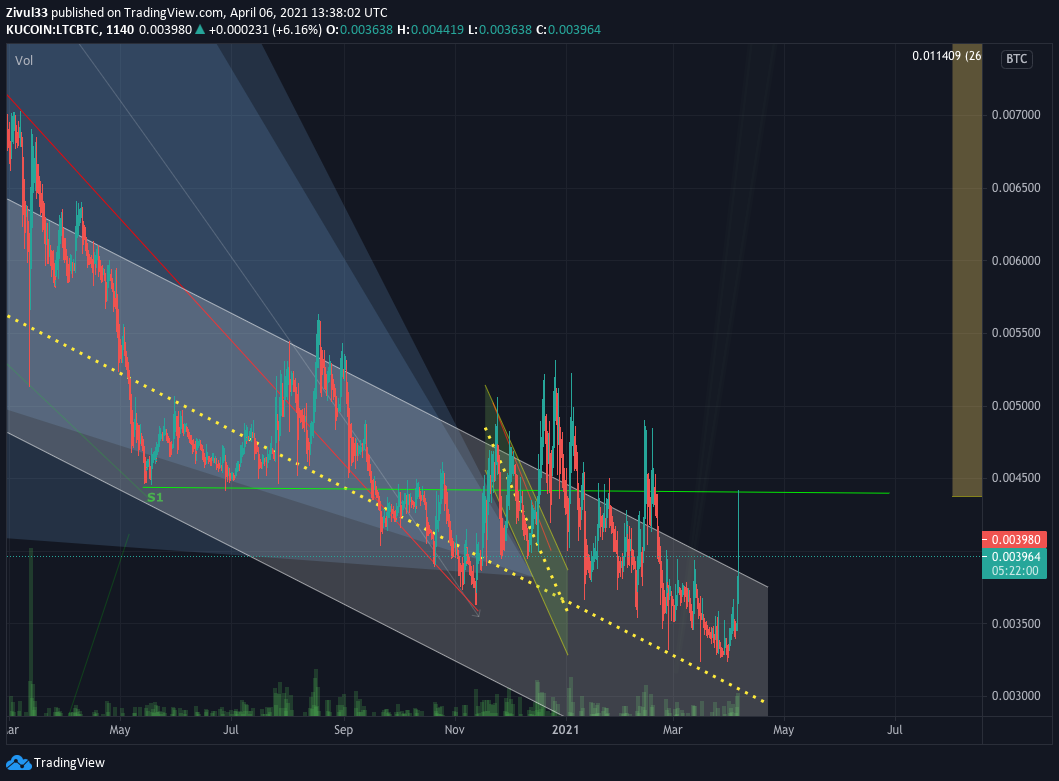Click the KUCOIN:LTCBTC symbol title
The width and height of the screenshot is (1059, 781).
54,30
